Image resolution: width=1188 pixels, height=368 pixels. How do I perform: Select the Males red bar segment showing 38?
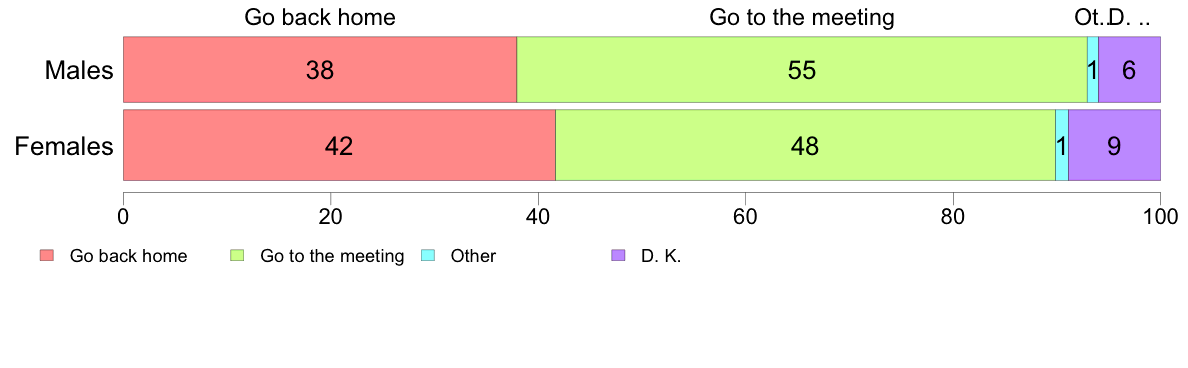tap(320, 70)
